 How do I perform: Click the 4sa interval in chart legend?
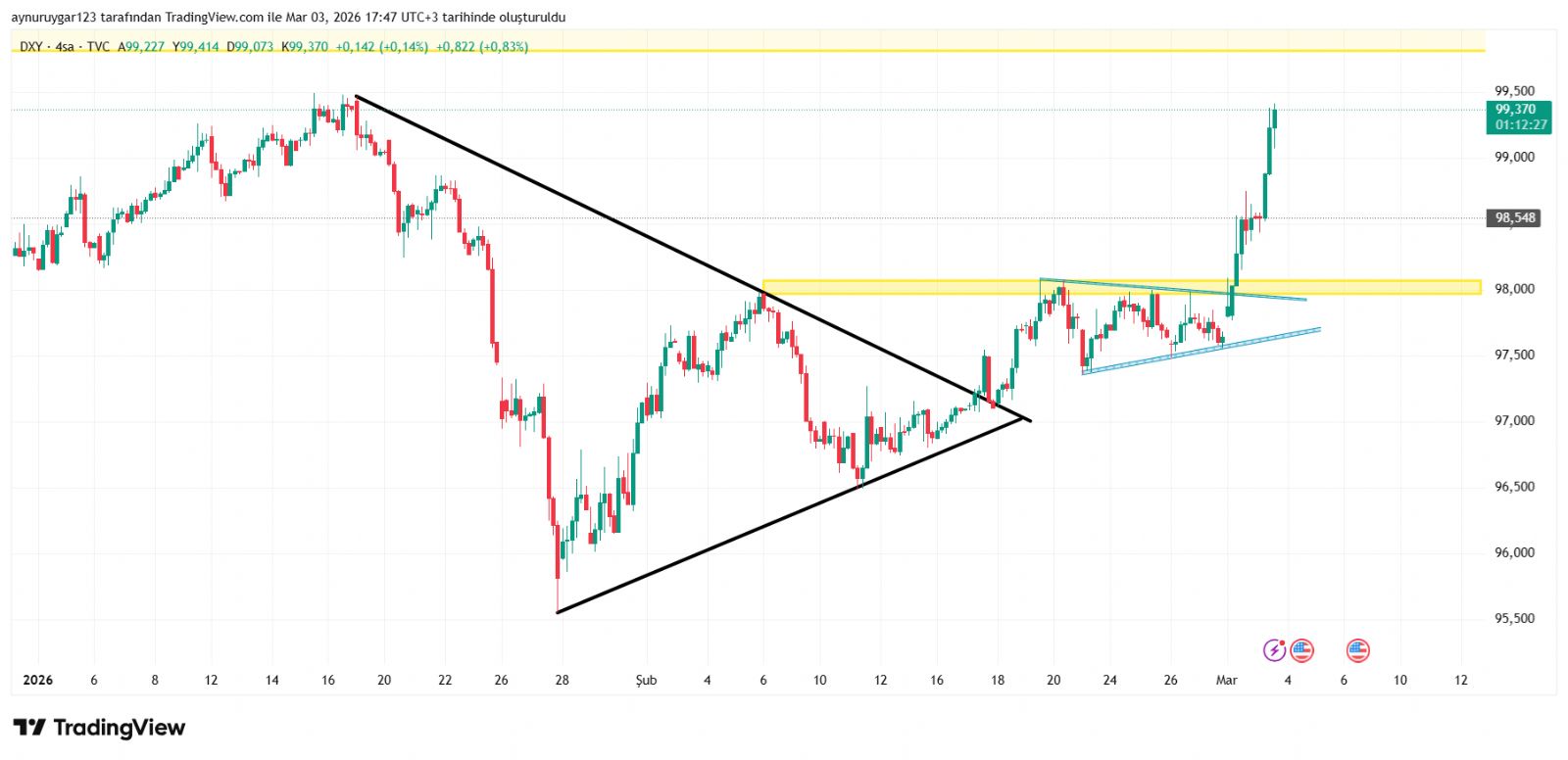coord(65,46)
